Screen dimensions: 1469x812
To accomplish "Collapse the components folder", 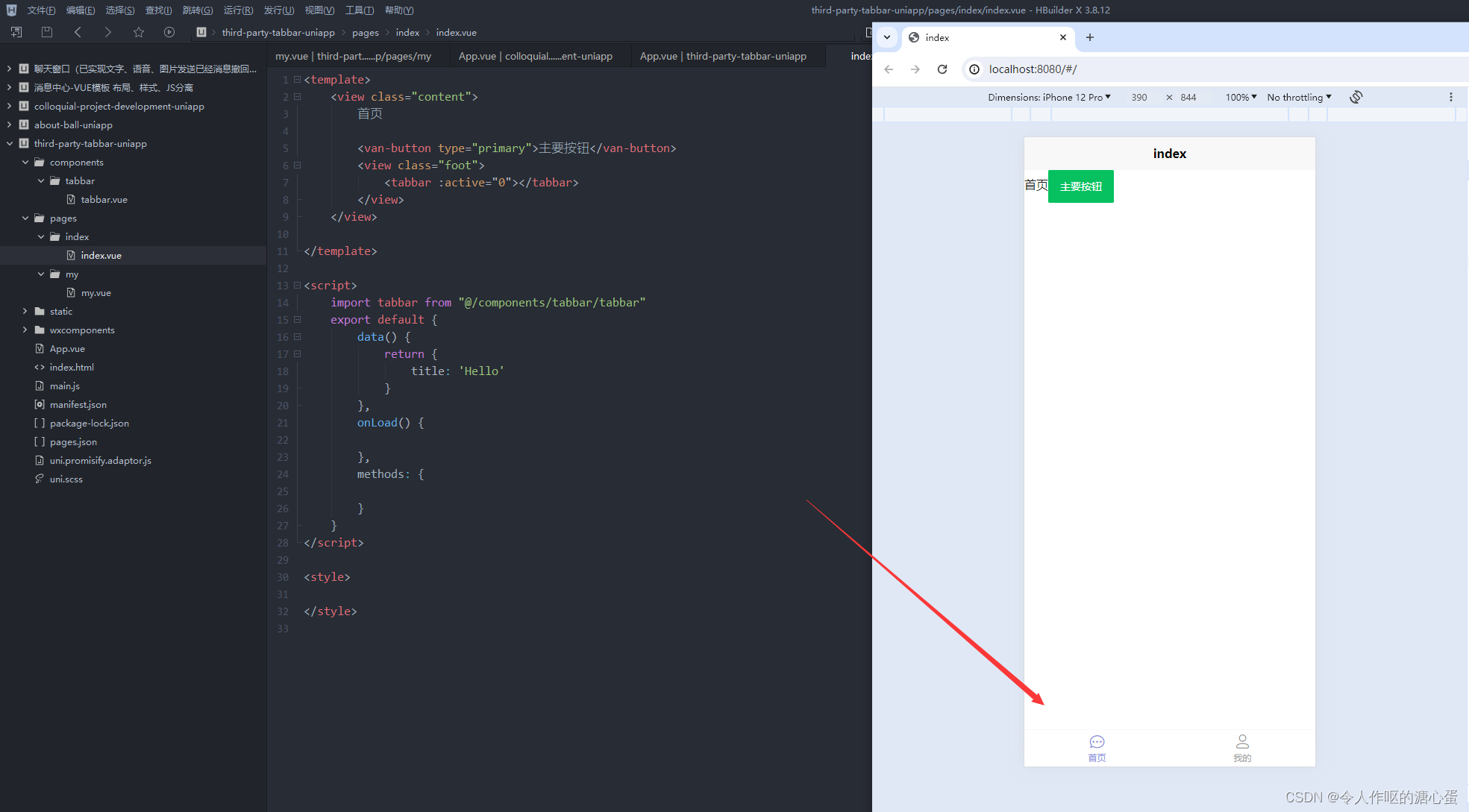I will click(x=25, y=162).
